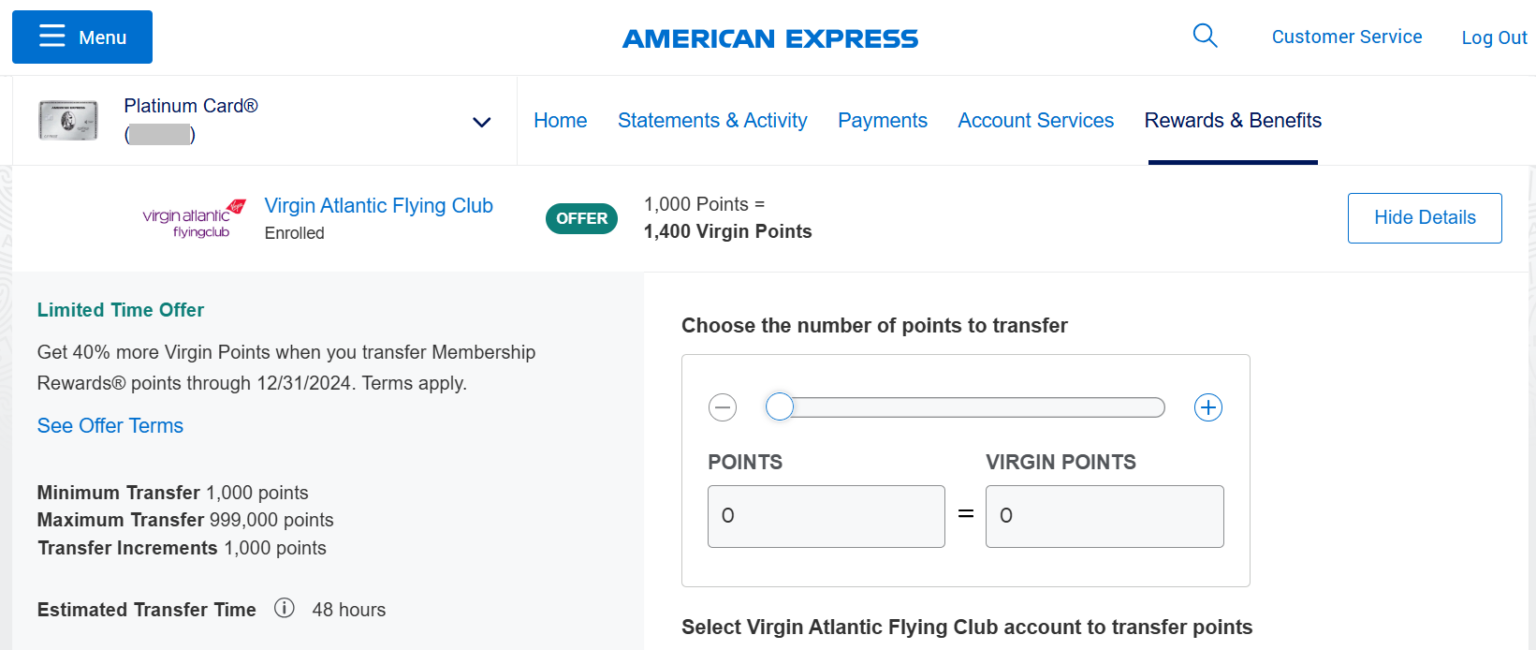
Task: Click the VIRGIN POINTS input field
Action: click(x=1104, y=516)
